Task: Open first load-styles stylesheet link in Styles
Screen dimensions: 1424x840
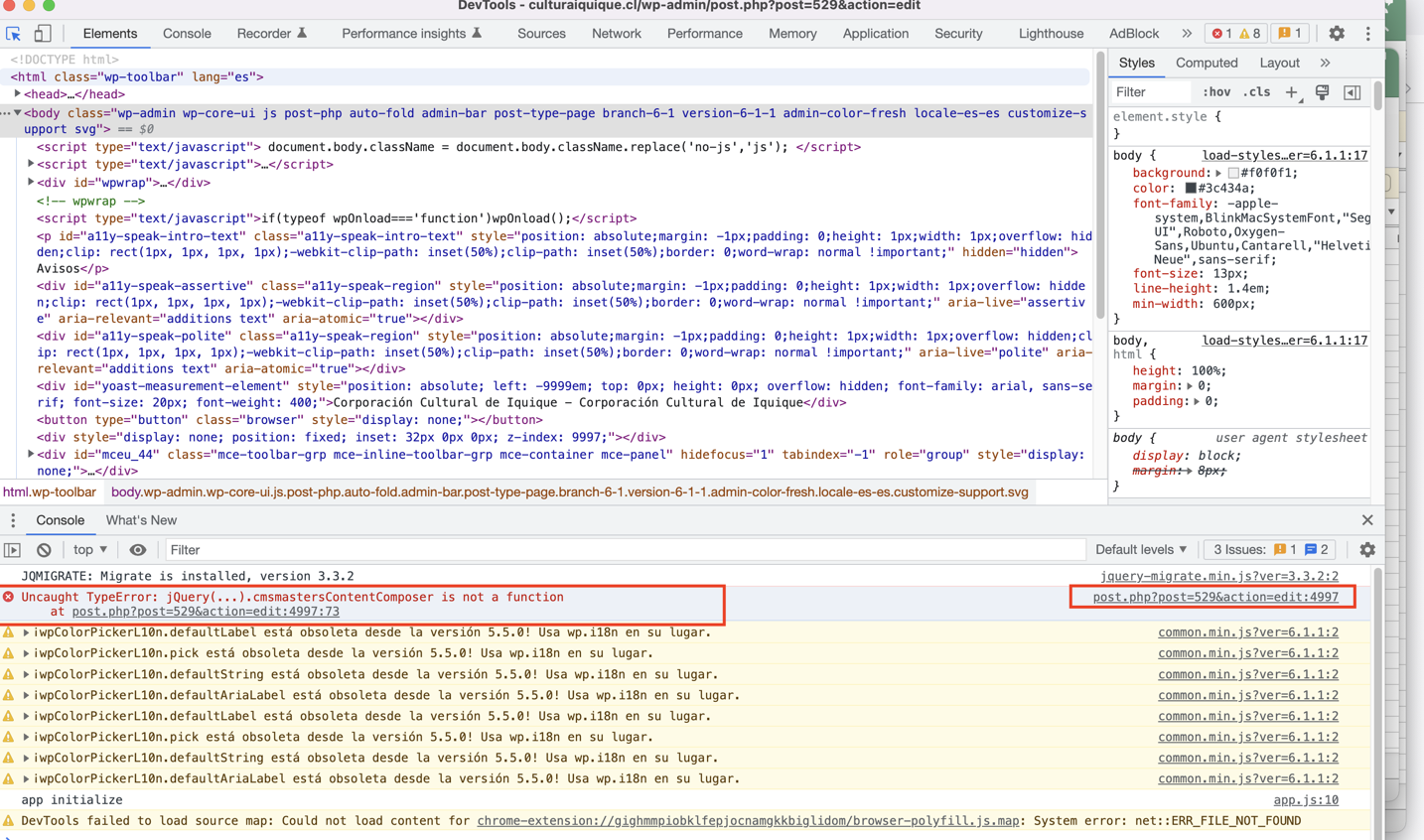Action: [x=1284, y=155]
